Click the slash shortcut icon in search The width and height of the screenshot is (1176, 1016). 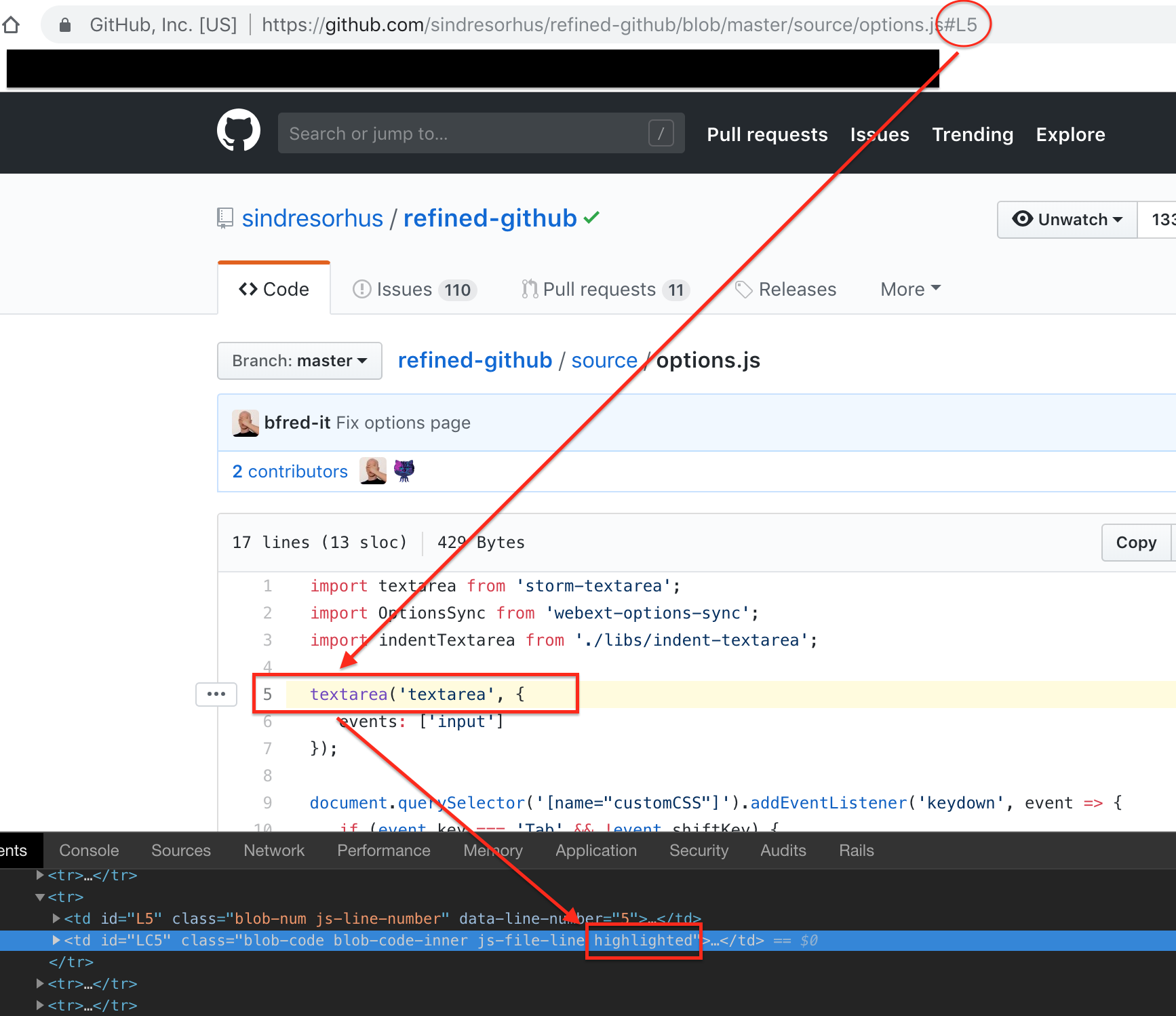point(661,133)
